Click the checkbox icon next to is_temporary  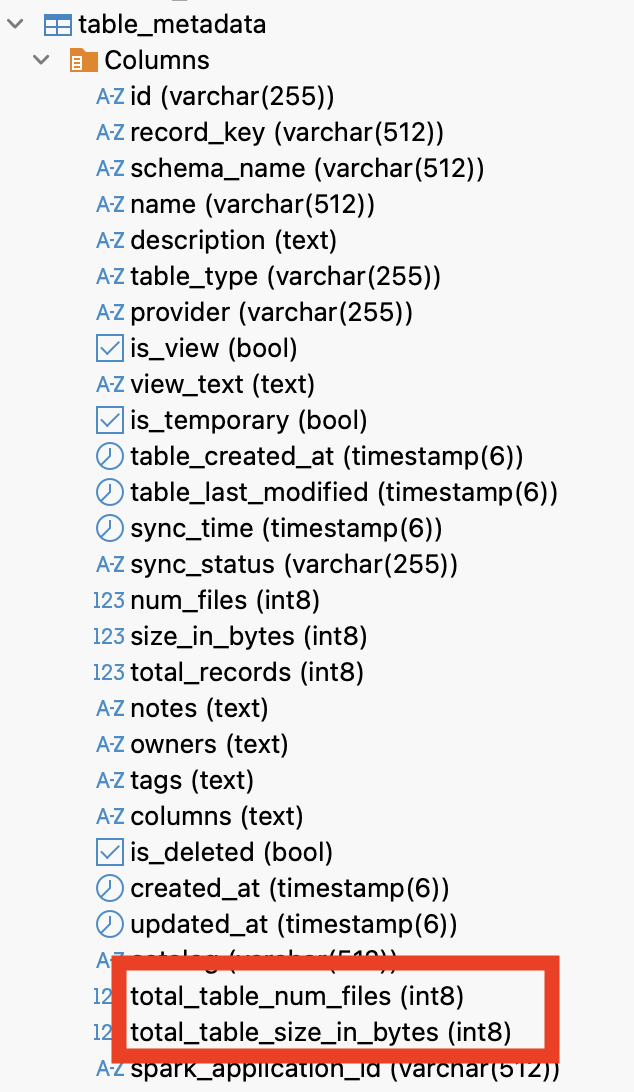click(109, 420)
